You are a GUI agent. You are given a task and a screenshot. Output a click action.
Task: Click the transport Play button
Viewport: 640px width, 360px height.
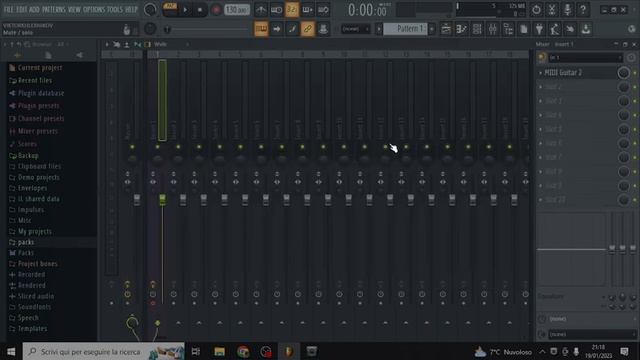click(185, 10)
